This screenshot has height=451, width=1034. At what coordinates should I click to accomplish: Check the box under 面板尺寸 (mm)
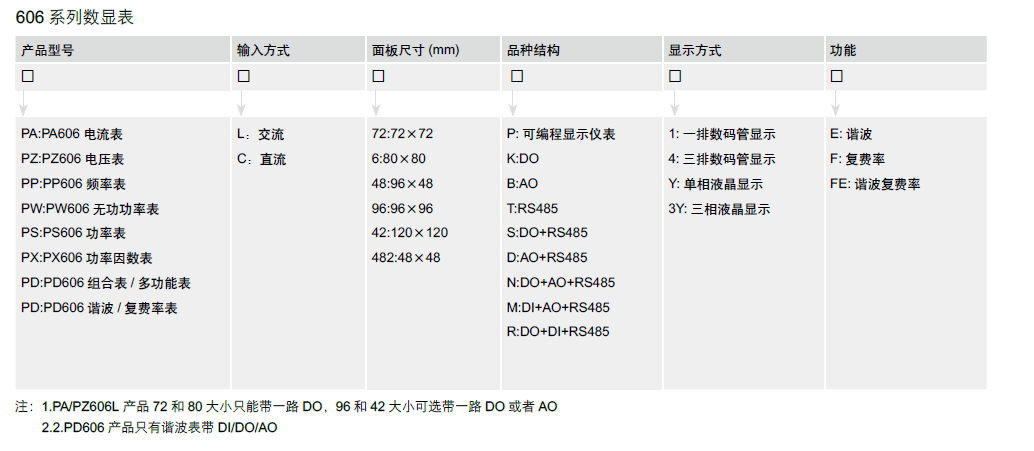(x=378, y=76)
